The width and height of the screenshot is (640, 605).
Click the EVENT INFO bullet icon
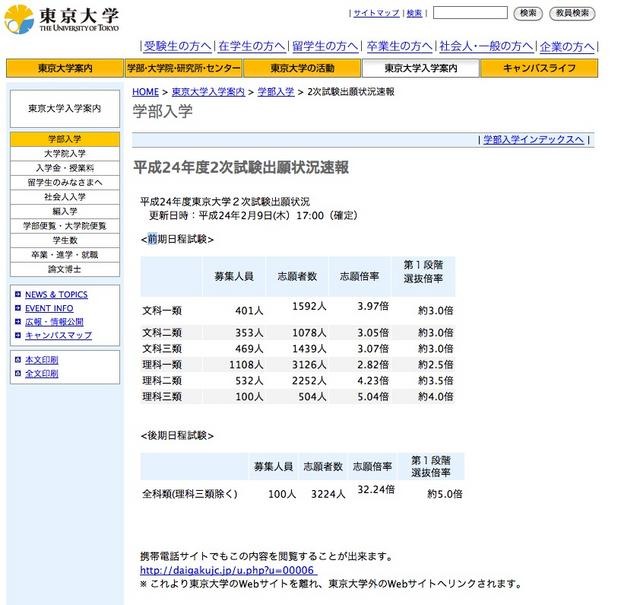pos(18,308)
